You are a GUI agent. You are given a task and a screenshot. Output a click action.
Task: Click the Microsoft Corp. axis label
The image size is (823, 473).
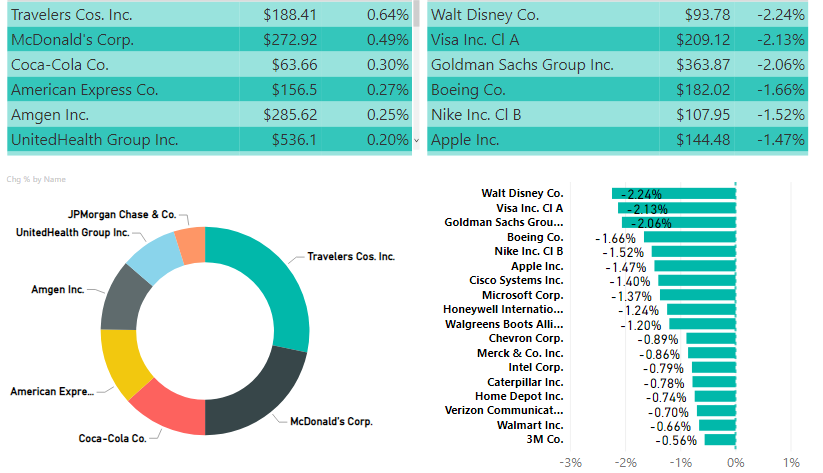[523, 295]
